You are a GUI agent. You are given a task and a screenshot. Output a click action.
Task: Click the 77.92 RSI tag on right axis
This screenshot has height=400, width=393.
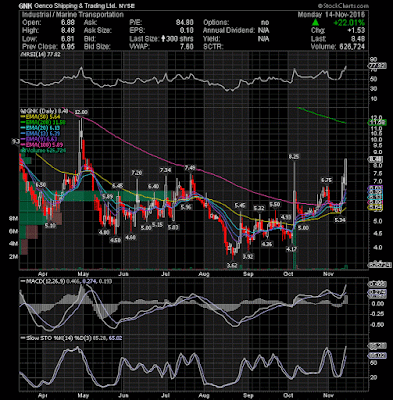pos(377,66)
